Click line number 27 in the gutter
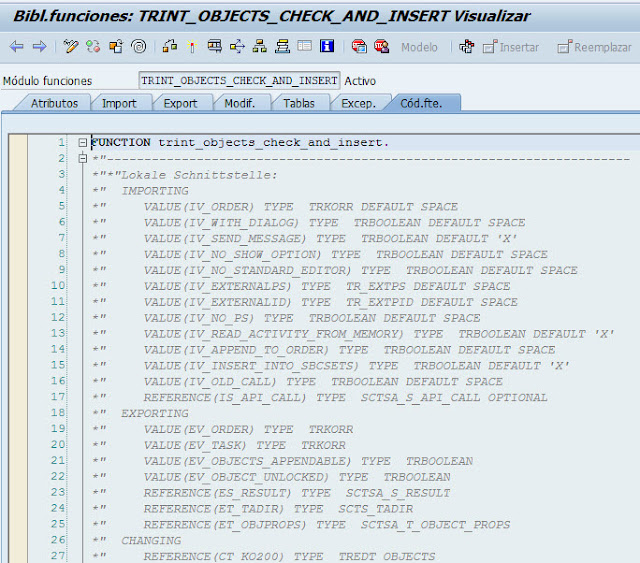The width and height of the screenshot is (640, 563). 58,556
